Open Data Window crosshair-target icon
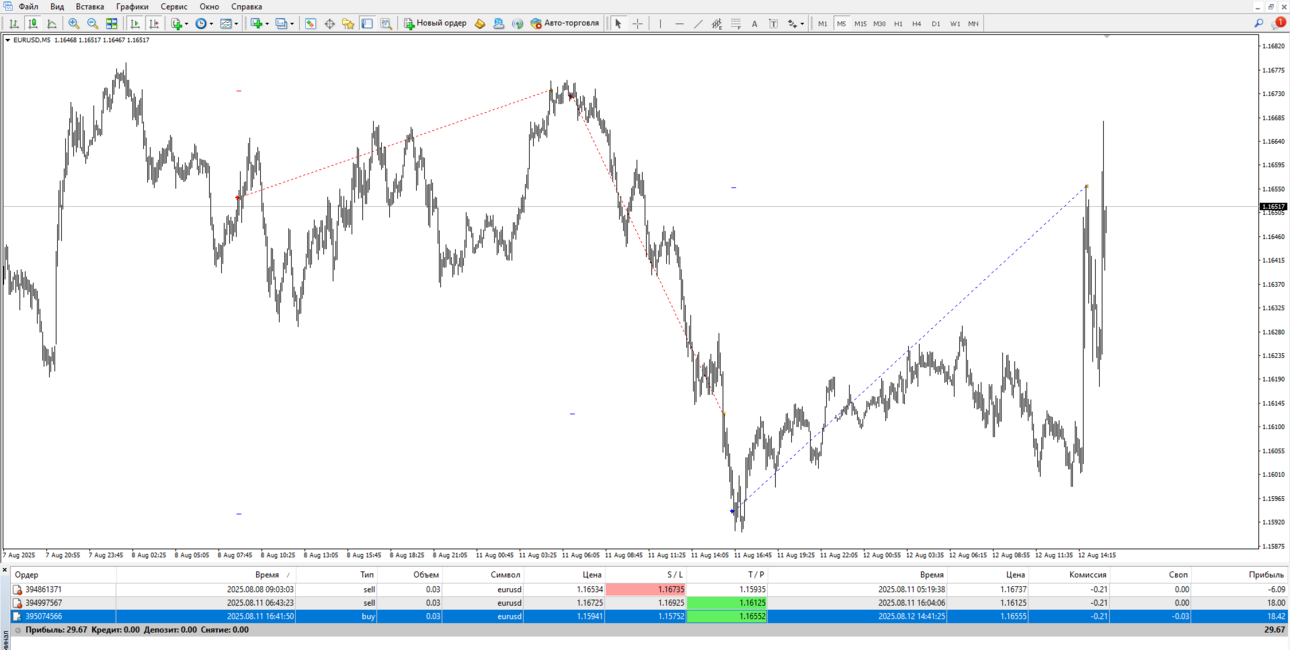 point(329,23)
